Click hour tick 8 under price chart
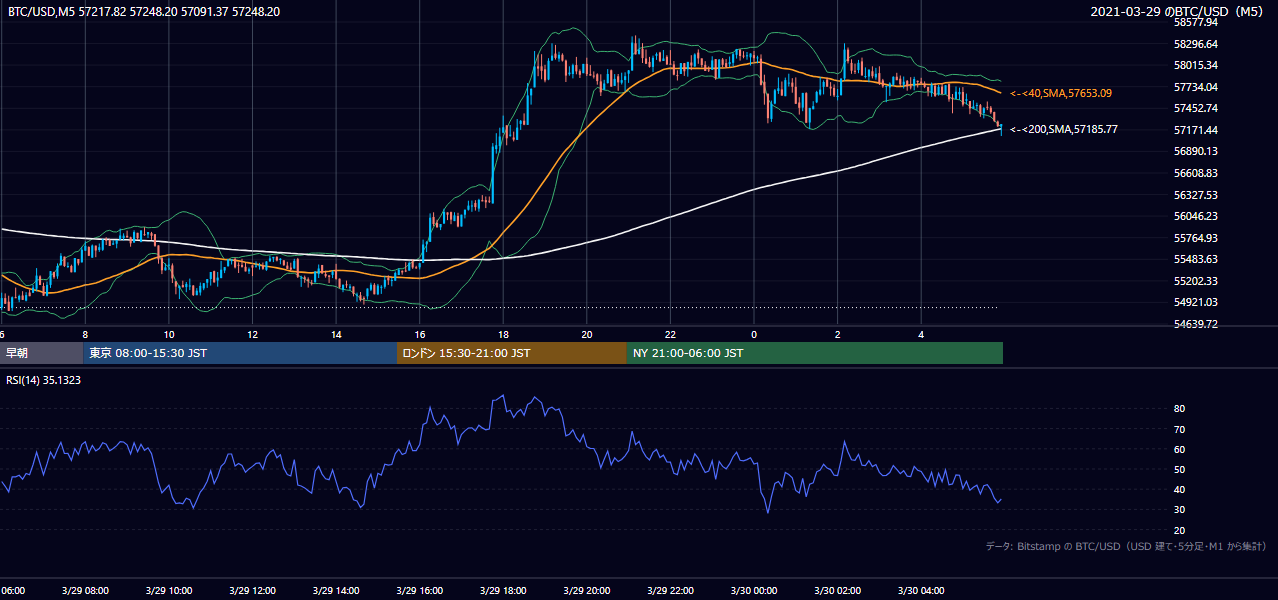Viewport: 1278px width, 600px height. 85,334
